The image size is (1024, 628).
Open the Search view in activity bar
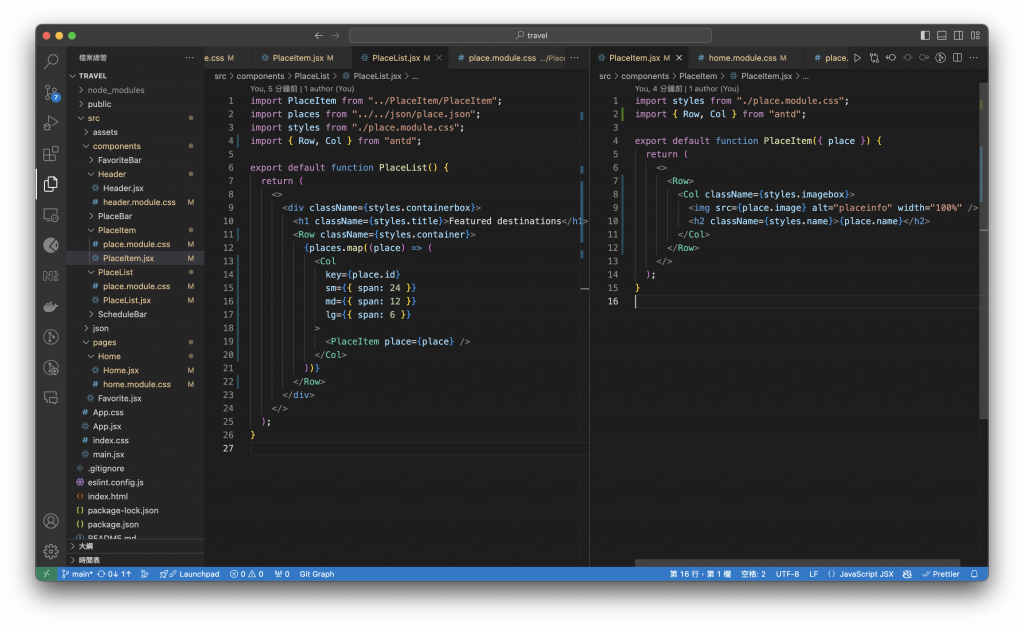51,61
